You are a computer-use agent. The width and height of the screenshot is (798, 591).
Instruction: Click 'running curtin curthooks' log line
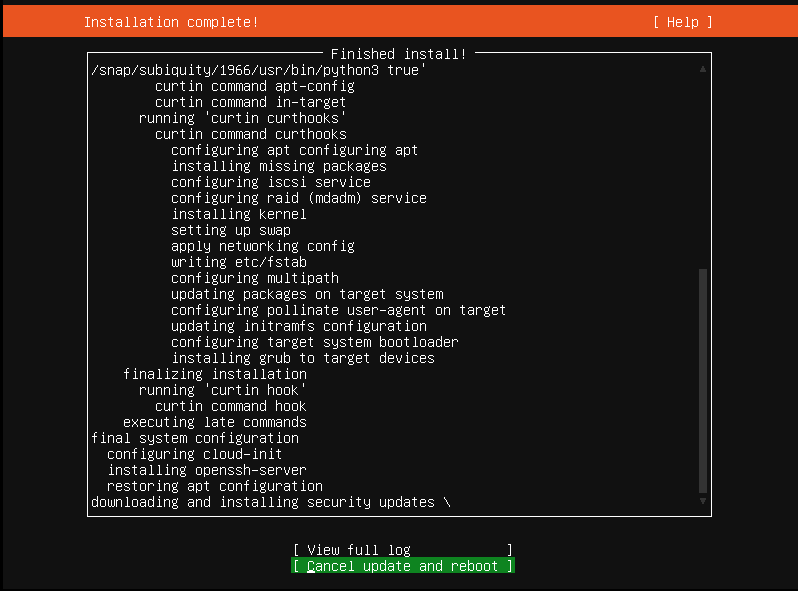coord(243,118)
